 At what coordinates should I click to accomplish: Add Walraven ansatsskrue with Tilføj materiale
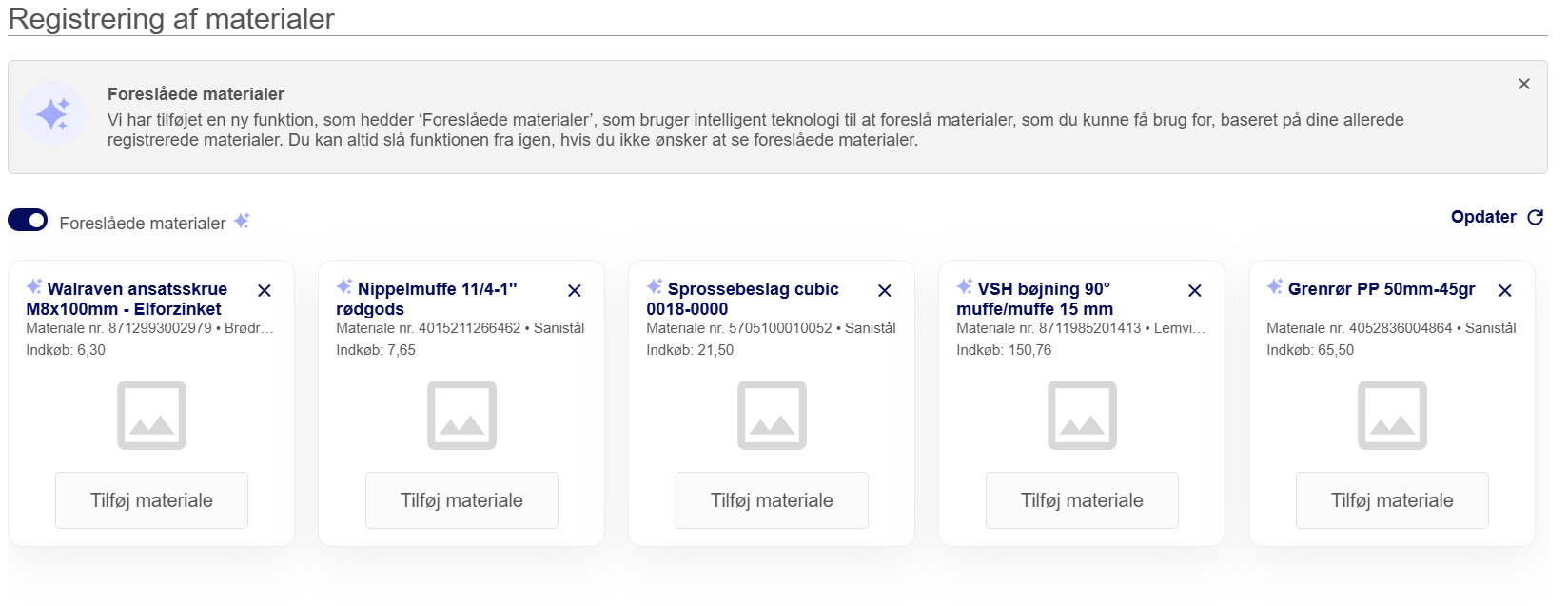tap(151, 500)
